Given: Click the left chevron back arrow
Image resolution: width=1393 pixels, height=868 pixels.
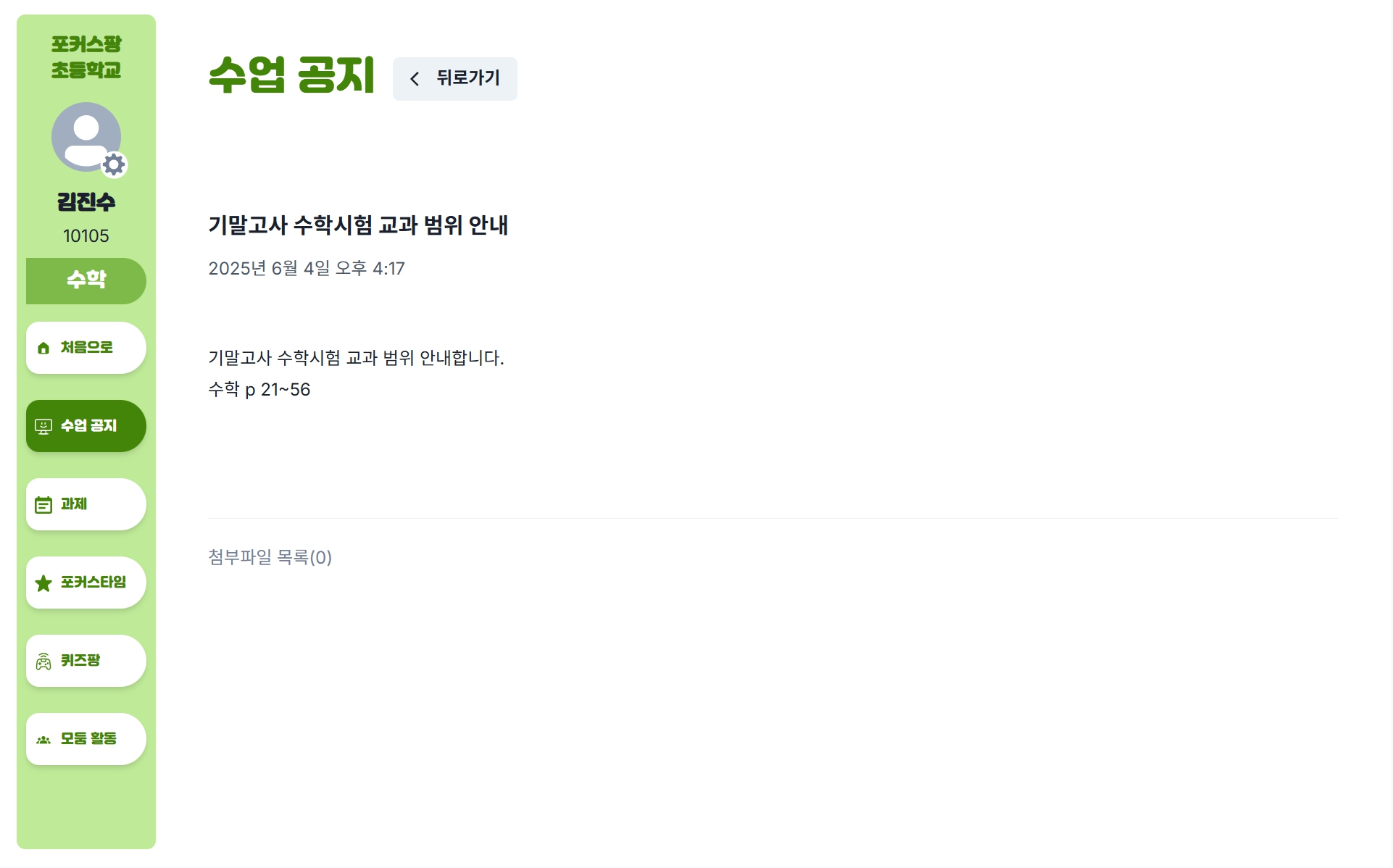Looking at the screenshot, I should 415,79.
